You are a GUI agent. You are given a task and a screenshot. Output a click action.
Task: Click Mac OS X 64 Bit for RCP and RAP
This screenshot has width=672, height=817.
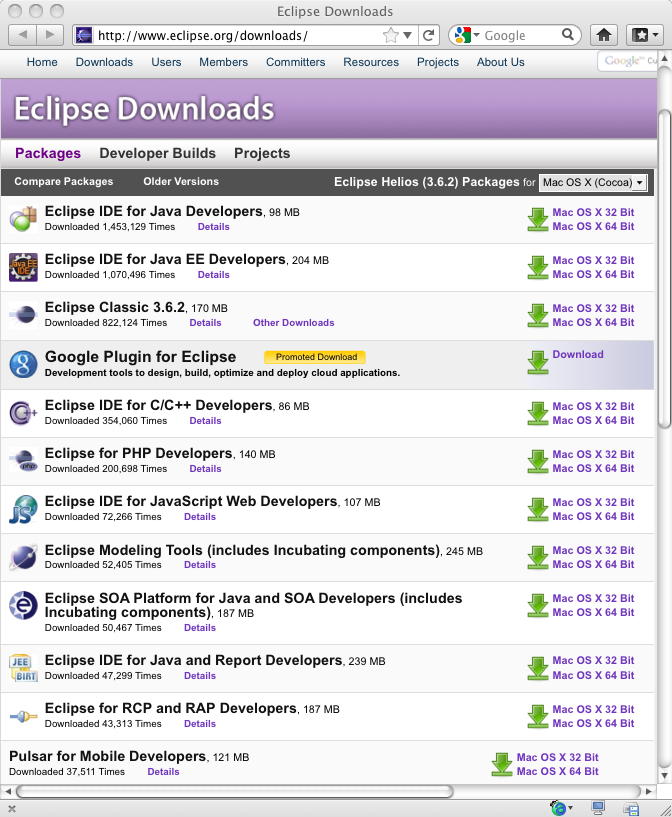[x=593, y=723]
